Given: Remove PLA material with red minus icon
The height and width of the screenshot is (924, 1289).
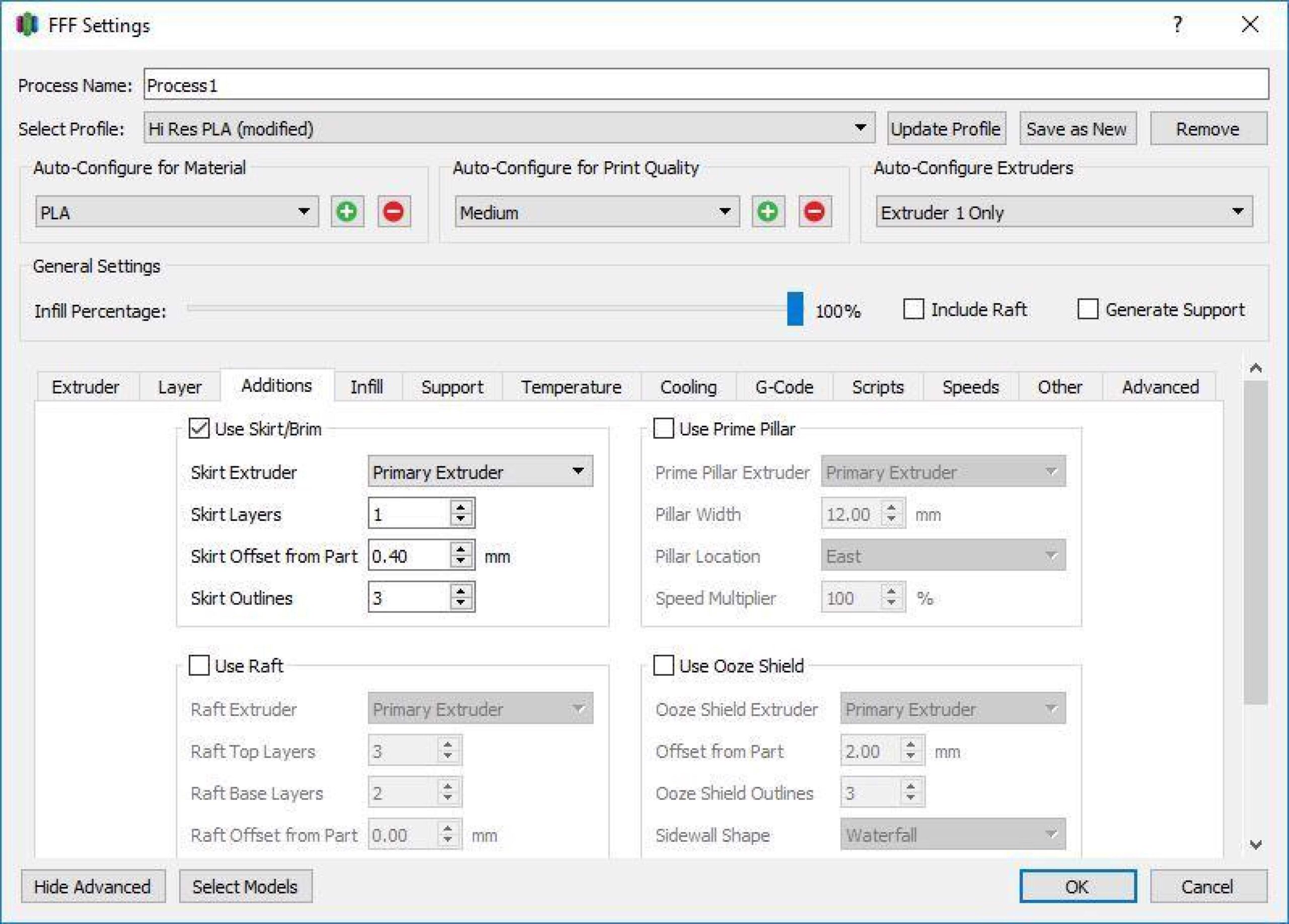Looking at the screenshot, I should (x=394, y=212).
